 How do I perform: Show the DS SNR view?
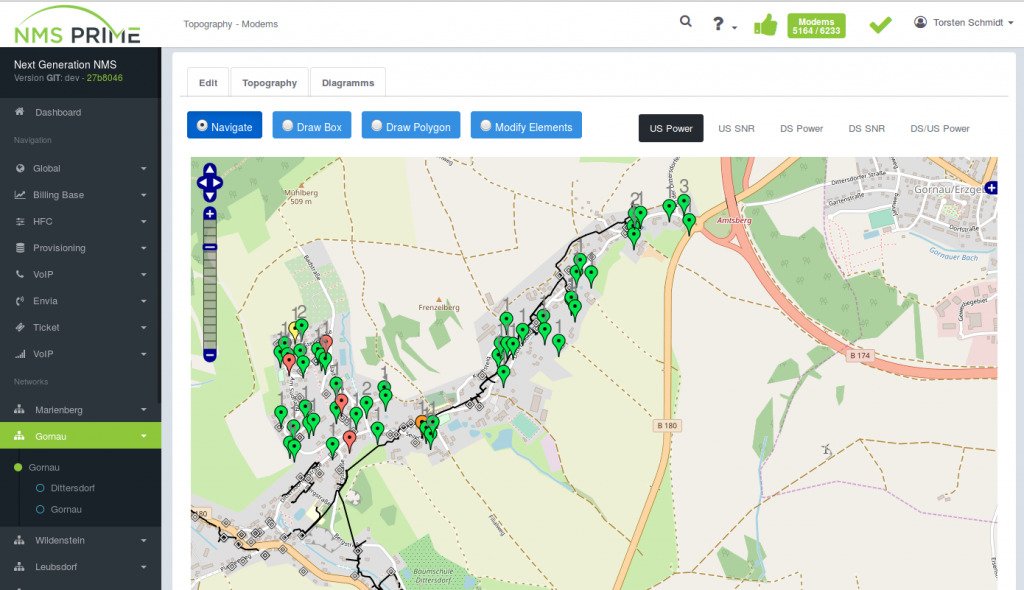coord(867,128)
